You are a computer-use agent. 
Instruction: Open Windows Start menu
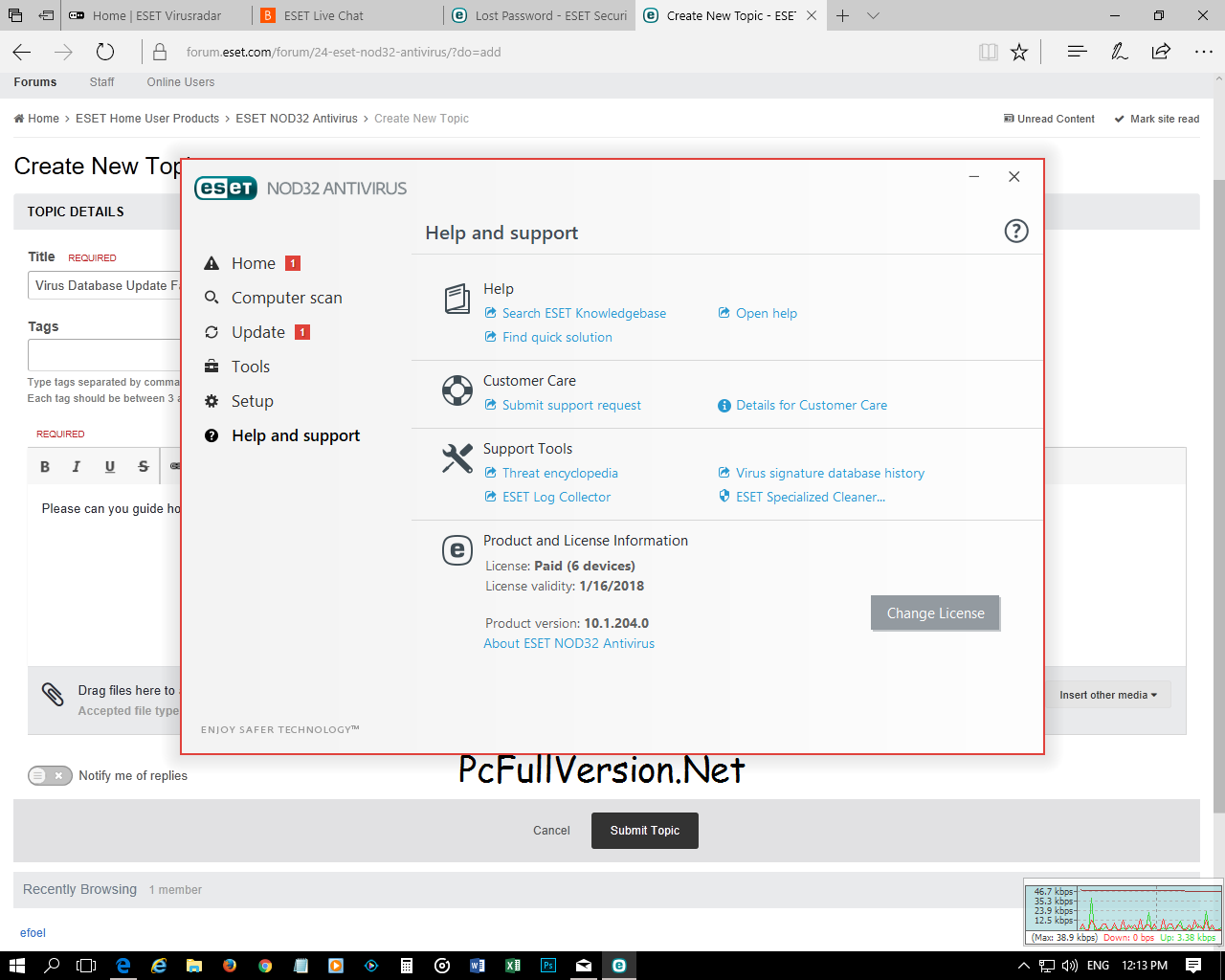[x=16, y=966]
